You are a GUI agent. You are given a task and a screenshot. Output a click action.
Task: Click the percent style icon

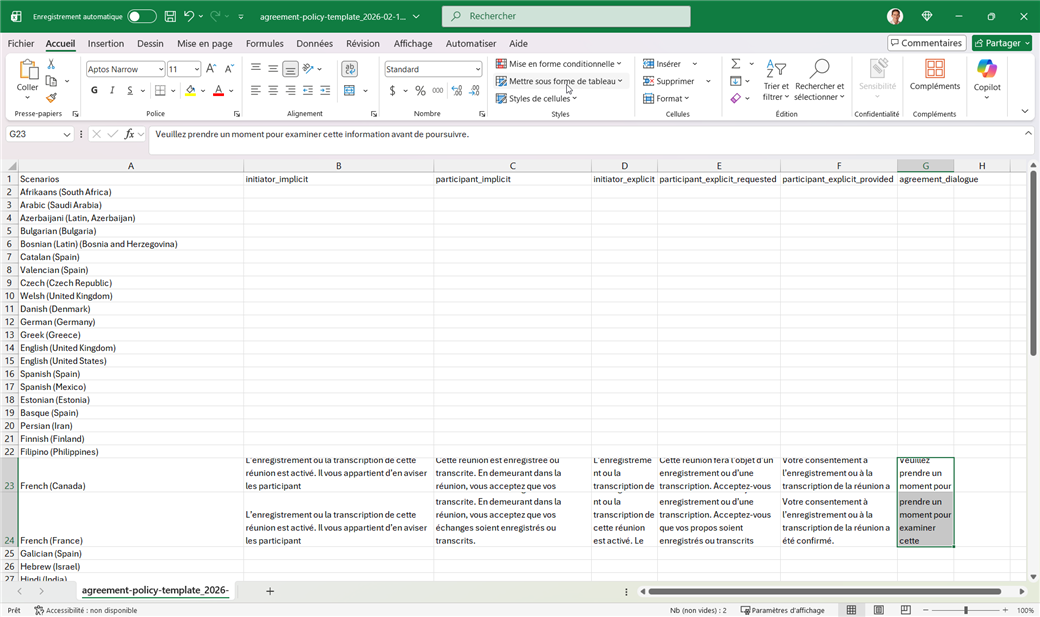coord(420,90)
